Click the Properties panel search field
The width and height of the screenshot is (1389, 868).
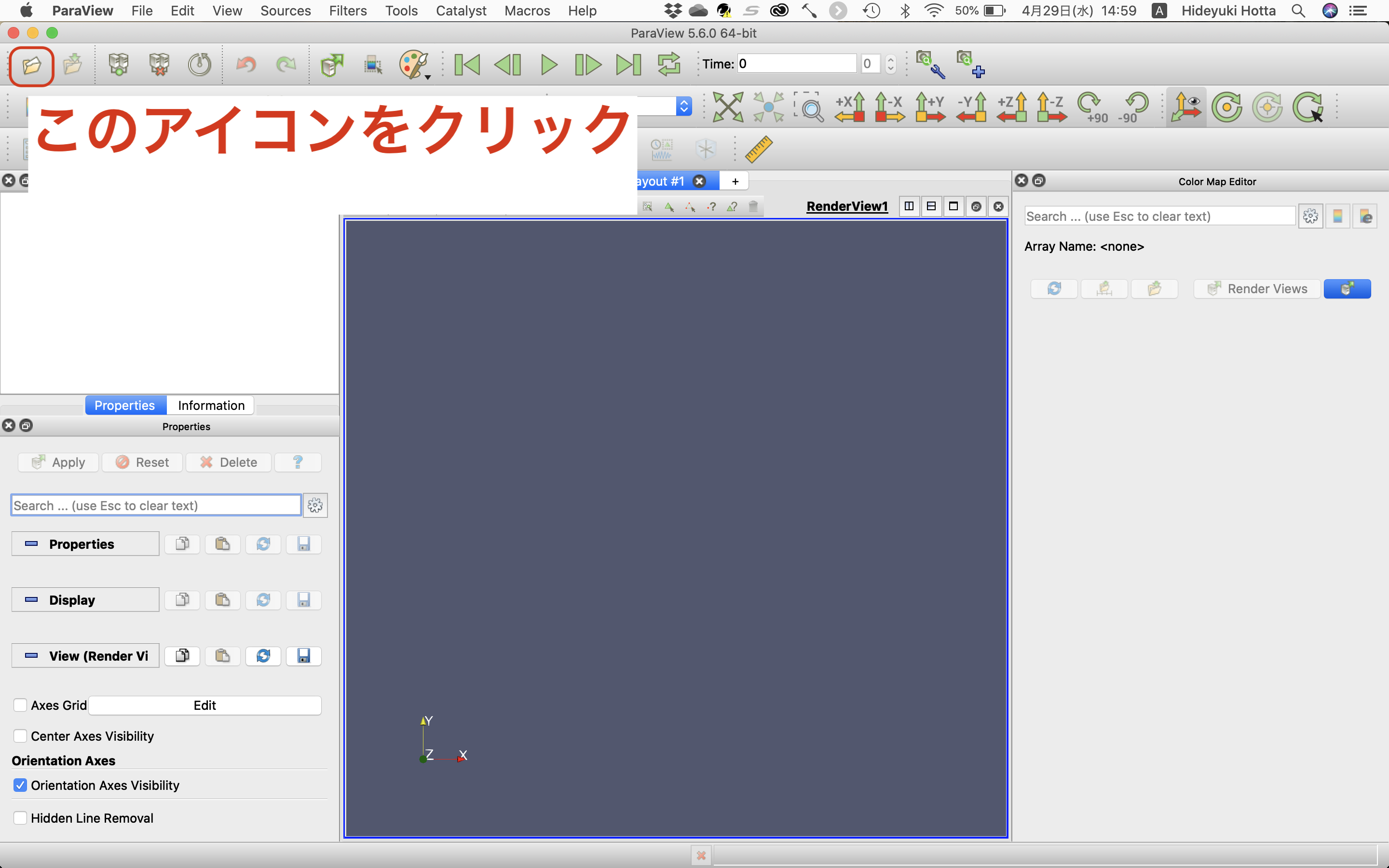tap(156, 505)
